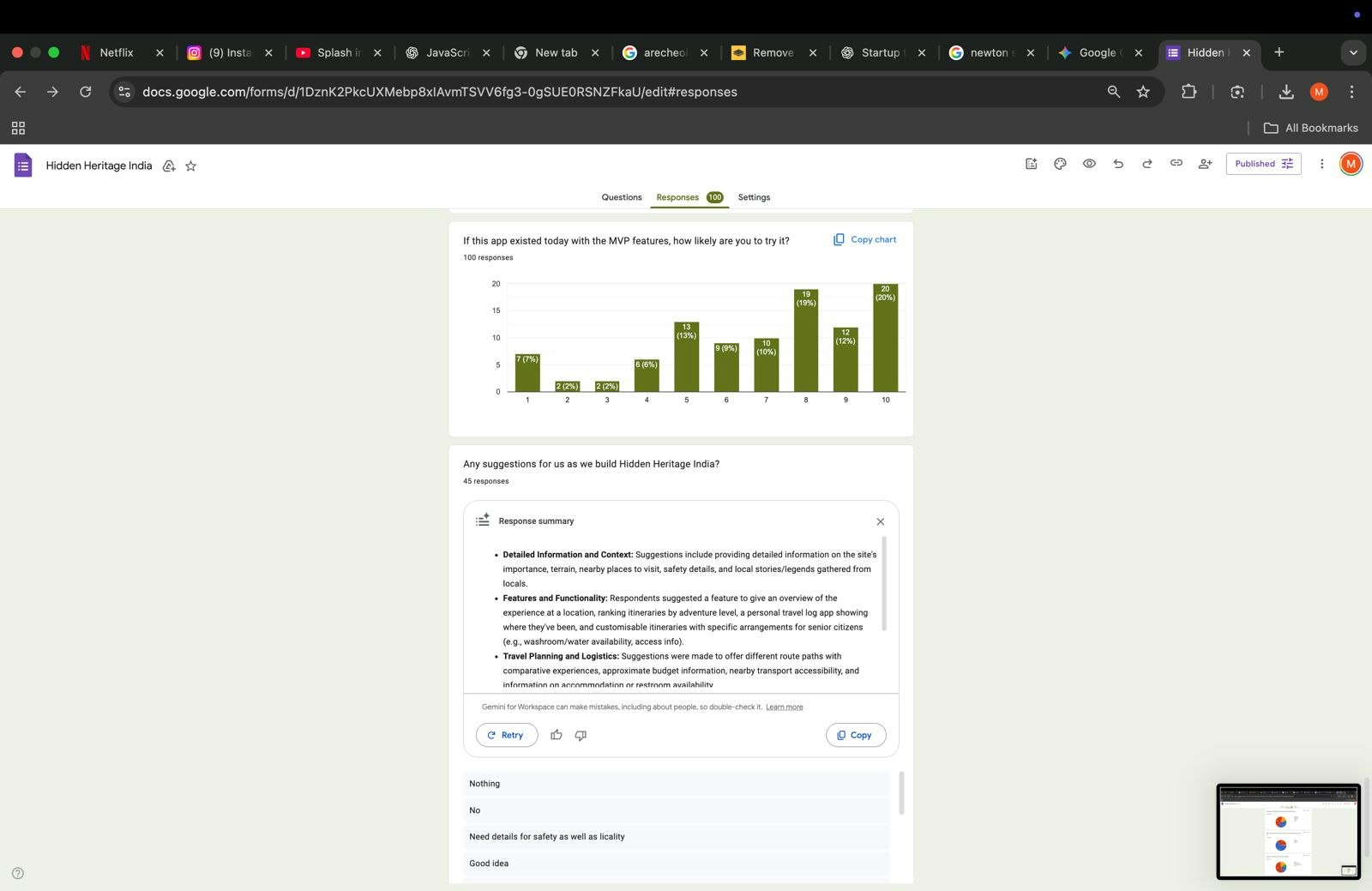Open the more options menu in Forms
This screenshot has height=891, width=1372.
(x=1321, y=164)
